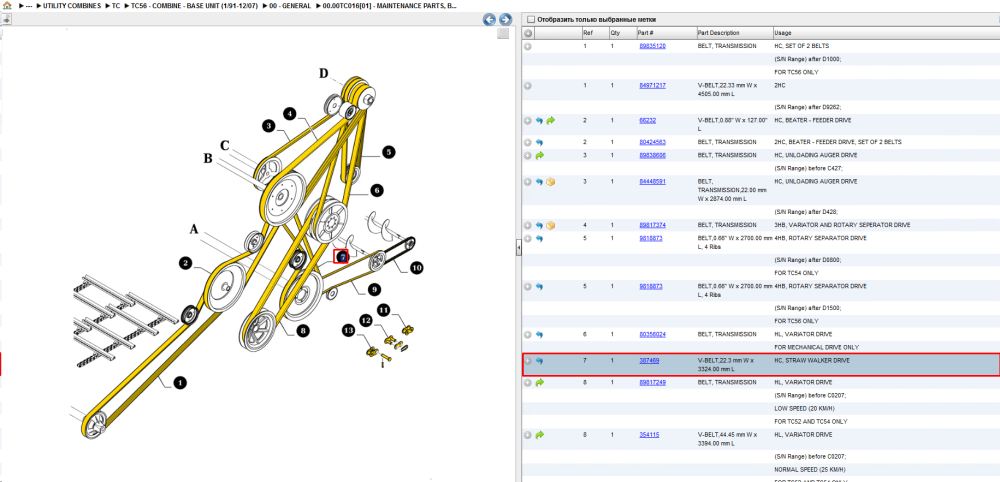Go to the home page icon
The image size is (1000, 482).
pyautogui.click(x=7, y=5)
